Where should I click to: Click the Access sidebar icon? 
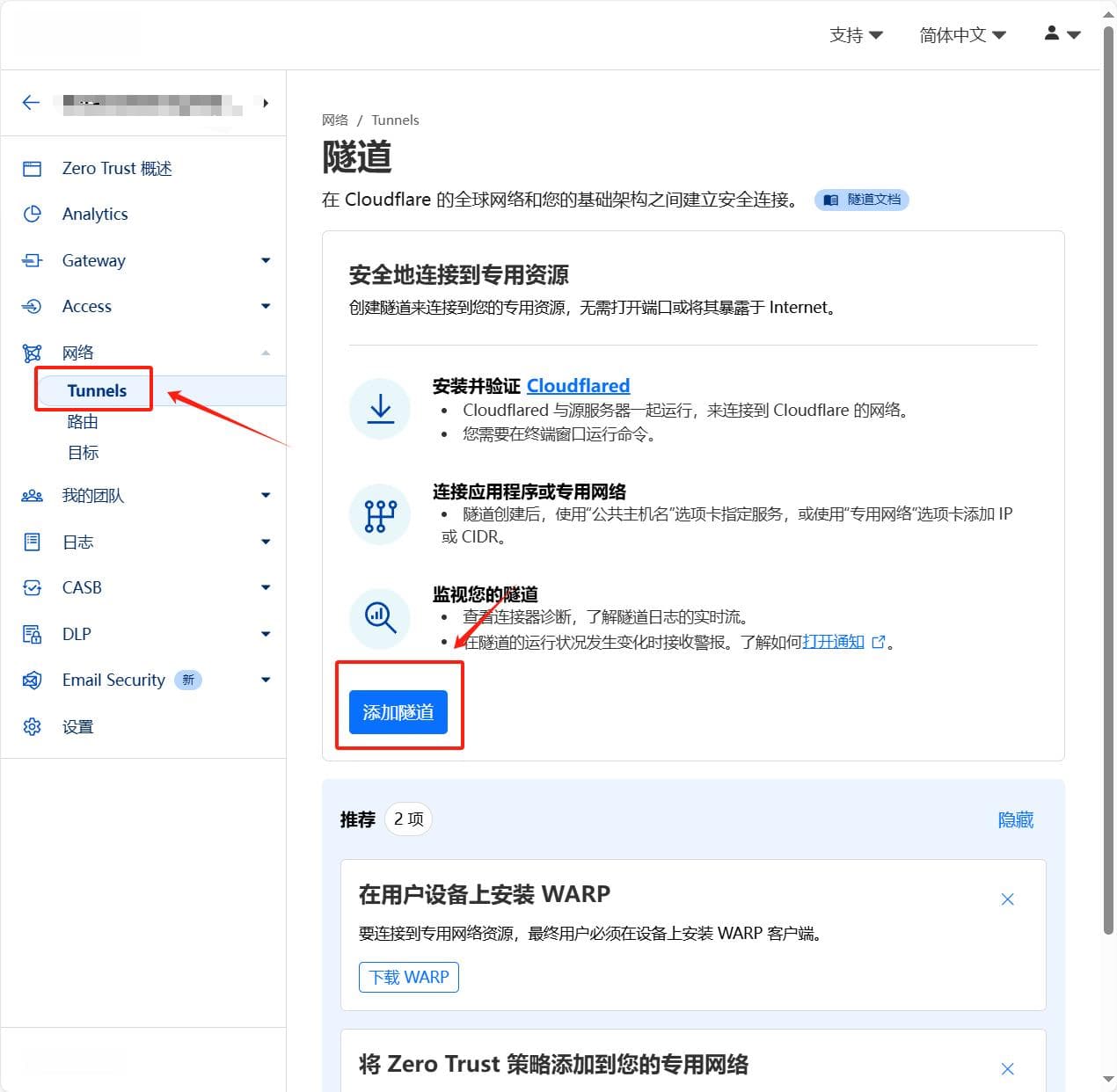[x=32, y=306]
